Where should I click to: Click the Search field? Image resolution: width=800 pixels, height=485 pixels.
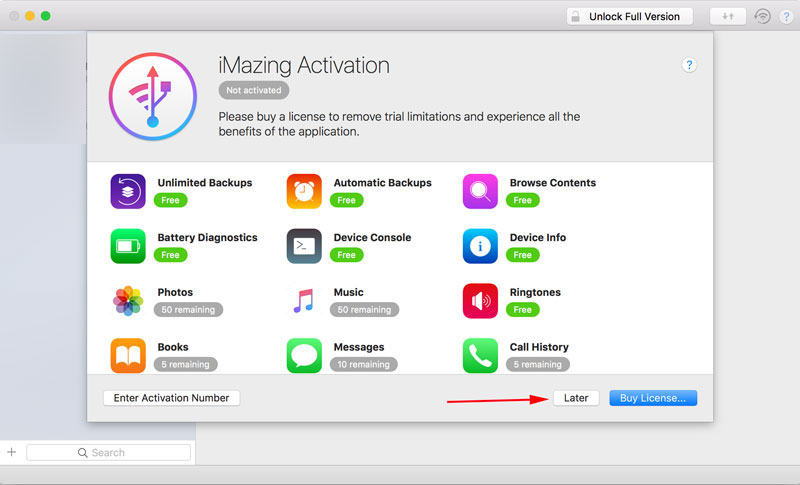pos(109,452)
